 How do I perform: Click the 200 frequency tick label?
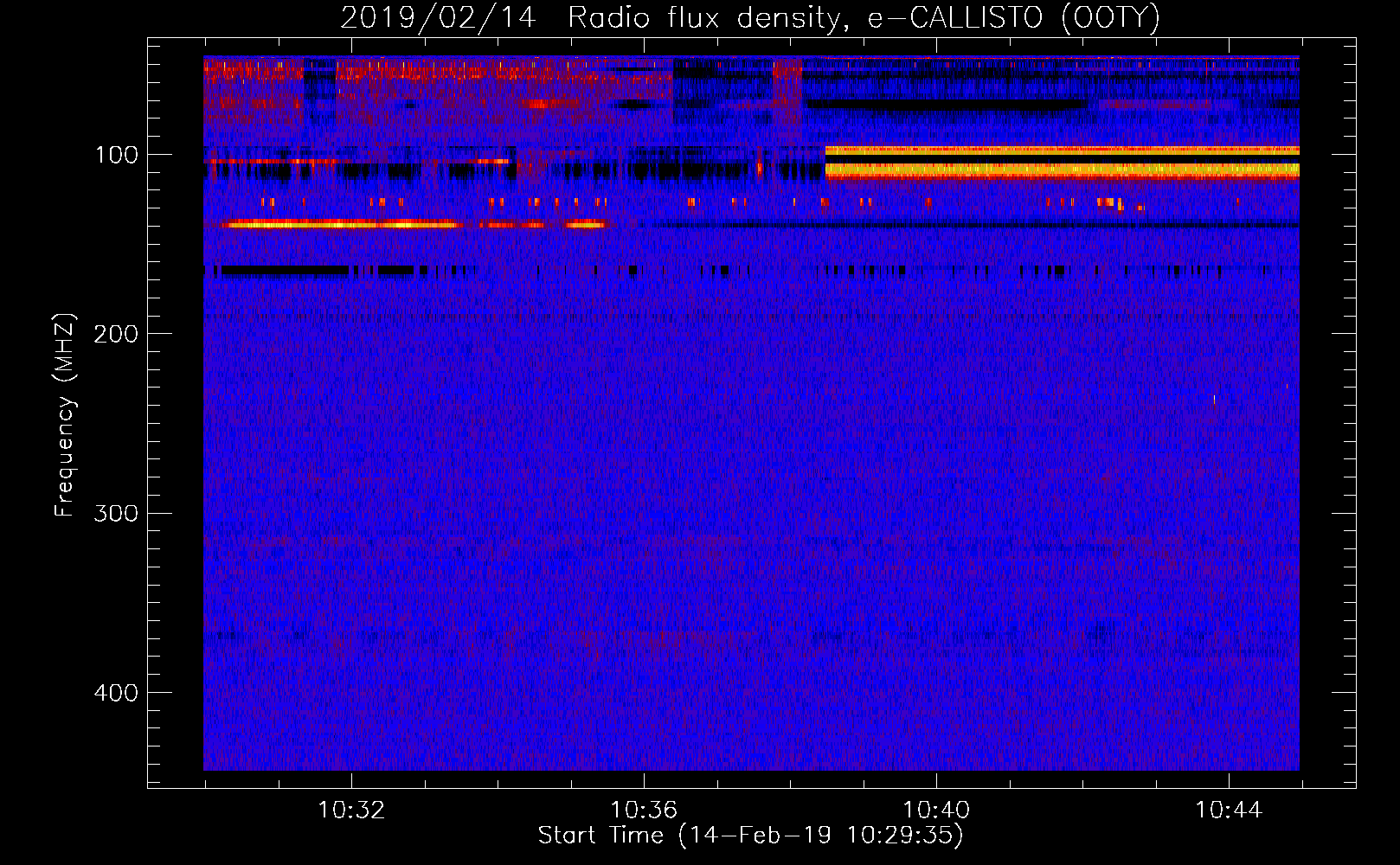(116, 334)
